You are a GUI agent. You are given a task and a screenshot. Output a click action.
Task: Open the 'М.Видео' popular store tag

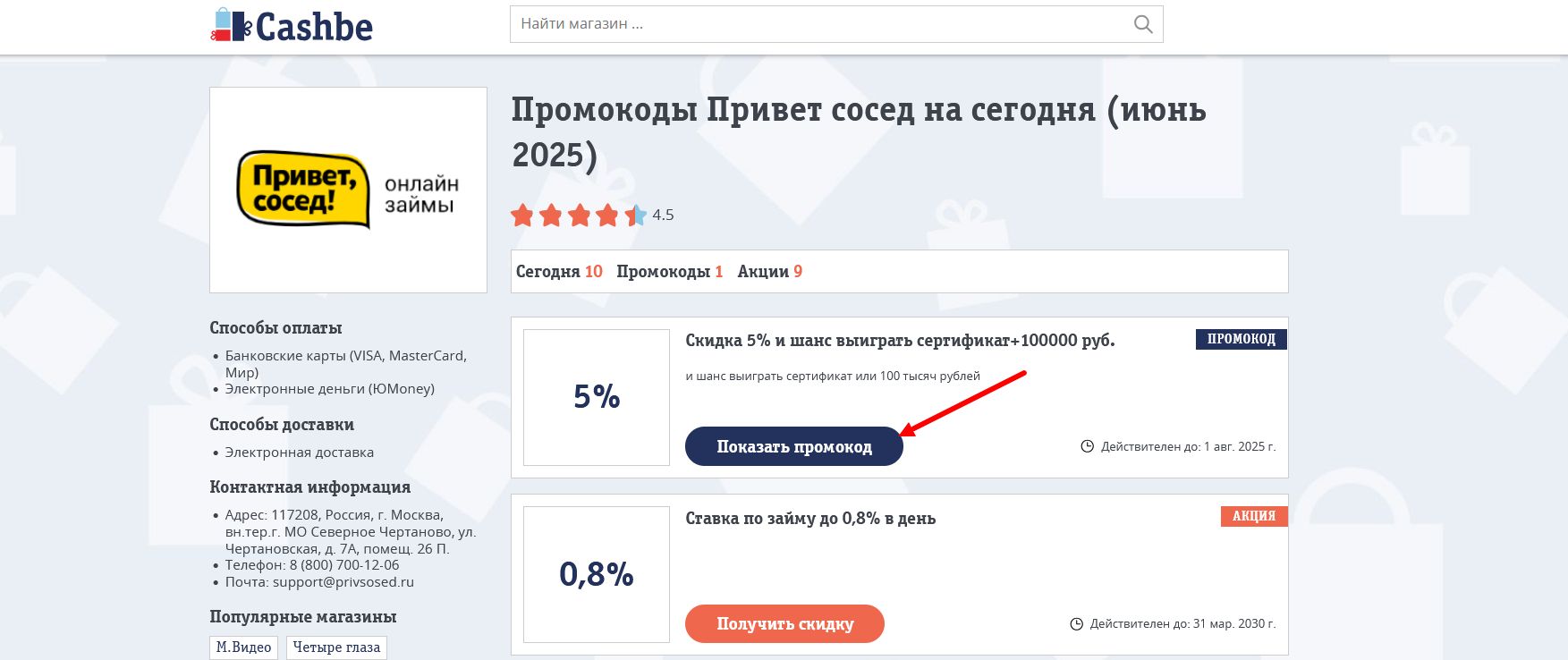[243, 647]
